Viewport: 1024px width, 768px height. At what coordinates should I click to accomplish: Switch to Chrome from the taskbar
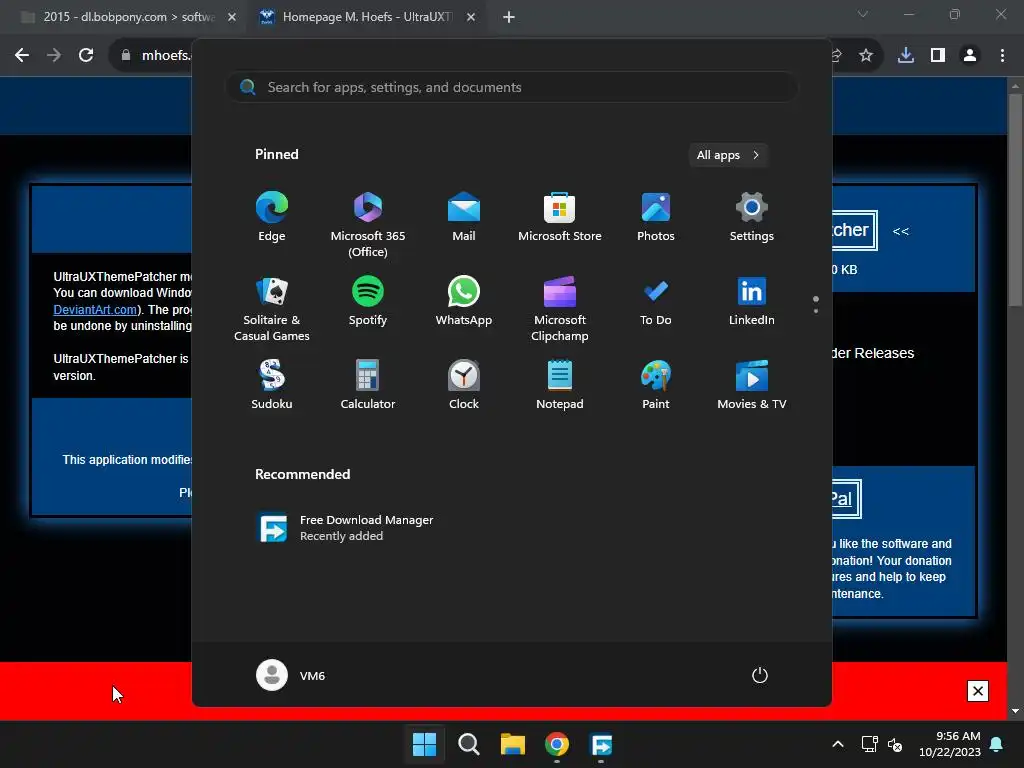(x=557, y=744)
